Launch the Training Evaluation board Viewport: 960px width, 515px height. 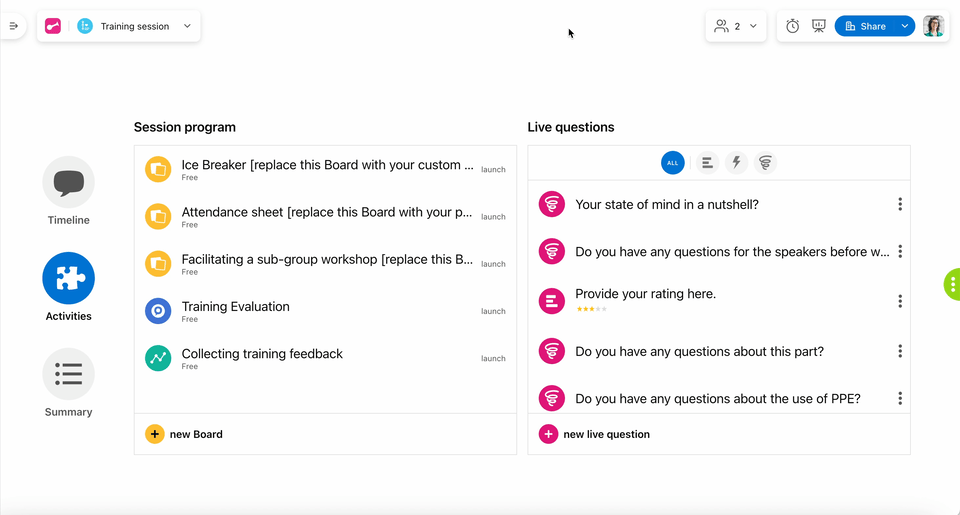[493, 311]
